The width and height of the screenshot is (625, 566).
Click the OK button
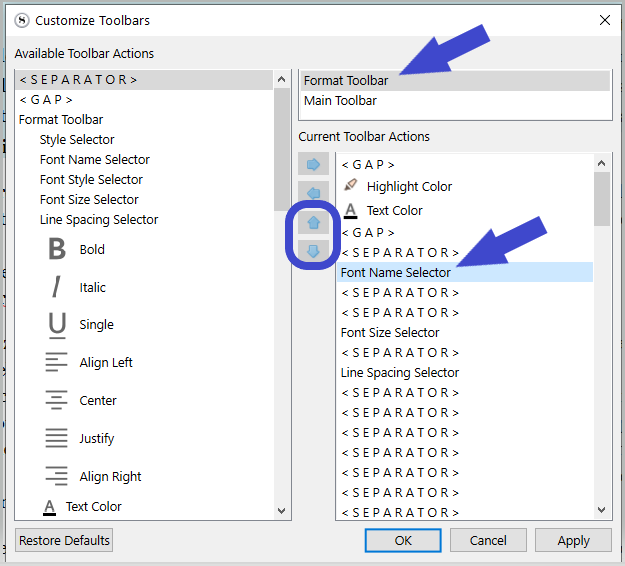click(x=403, y=540)
